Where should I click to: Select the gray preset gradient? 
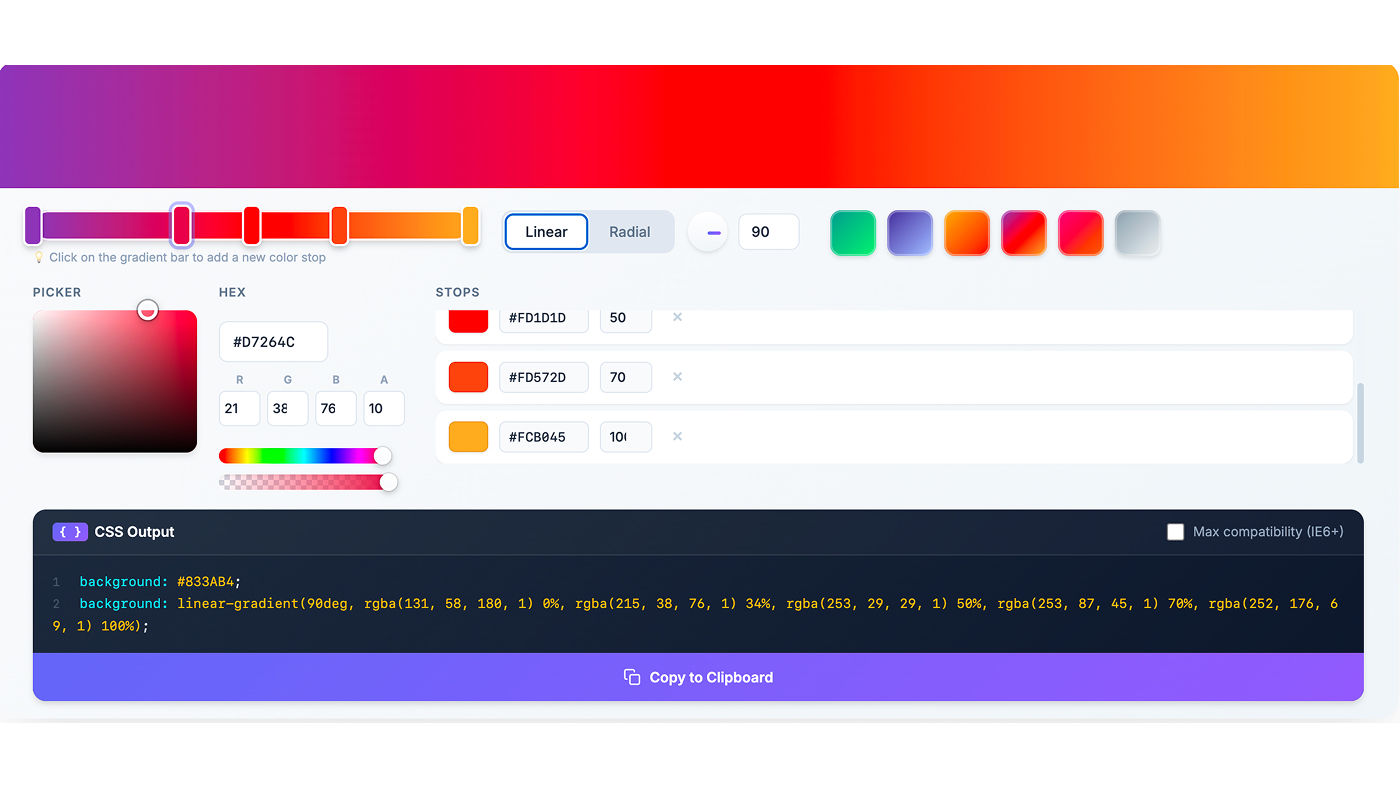(1137, 233)
